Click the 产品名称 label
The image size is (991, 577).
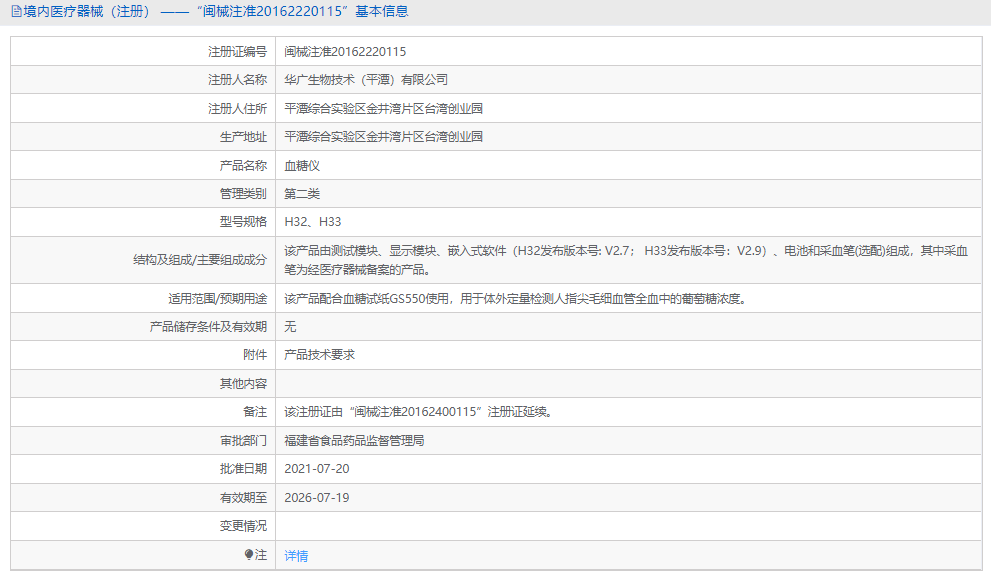point(243,166)
